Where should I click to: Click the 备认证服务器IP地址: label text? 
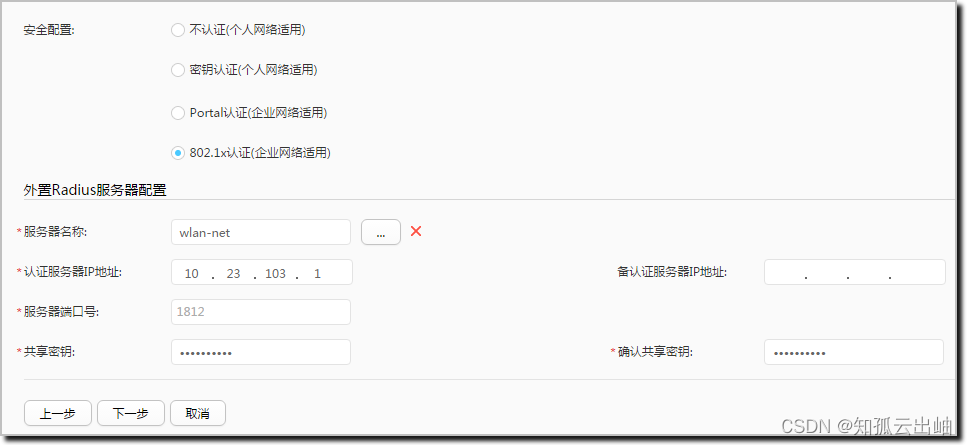pyautogui.click(x=672, y=272)
